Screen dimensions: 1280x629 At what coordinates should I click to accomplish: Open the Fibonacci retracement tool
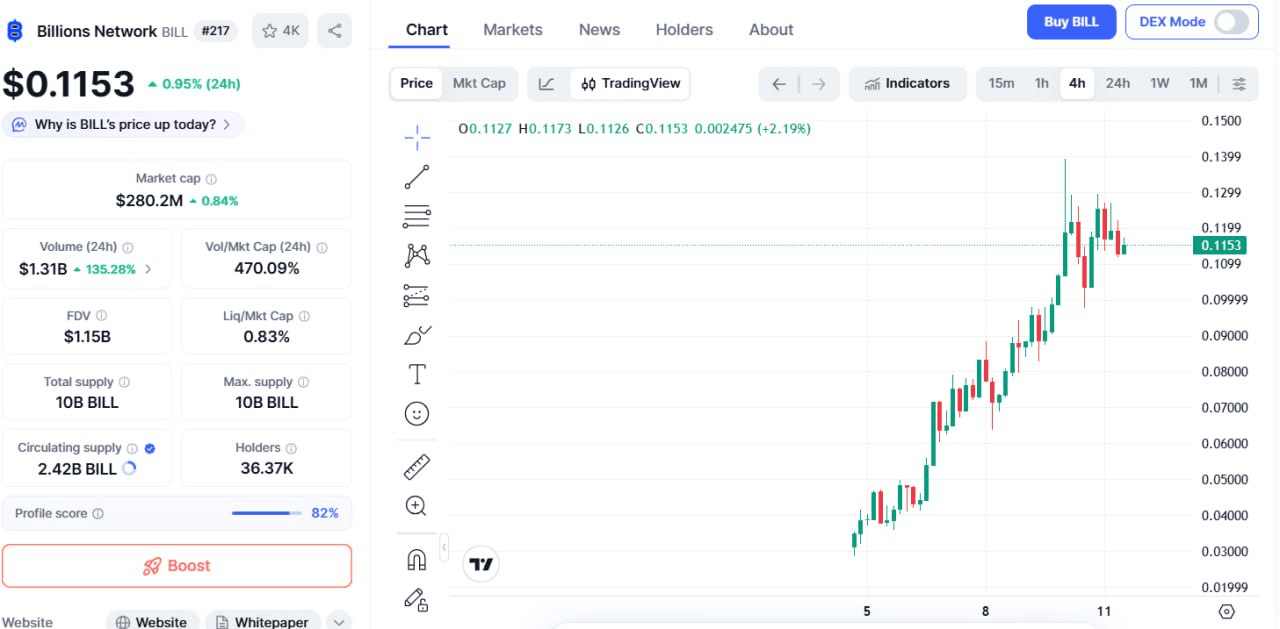[417, 215]
